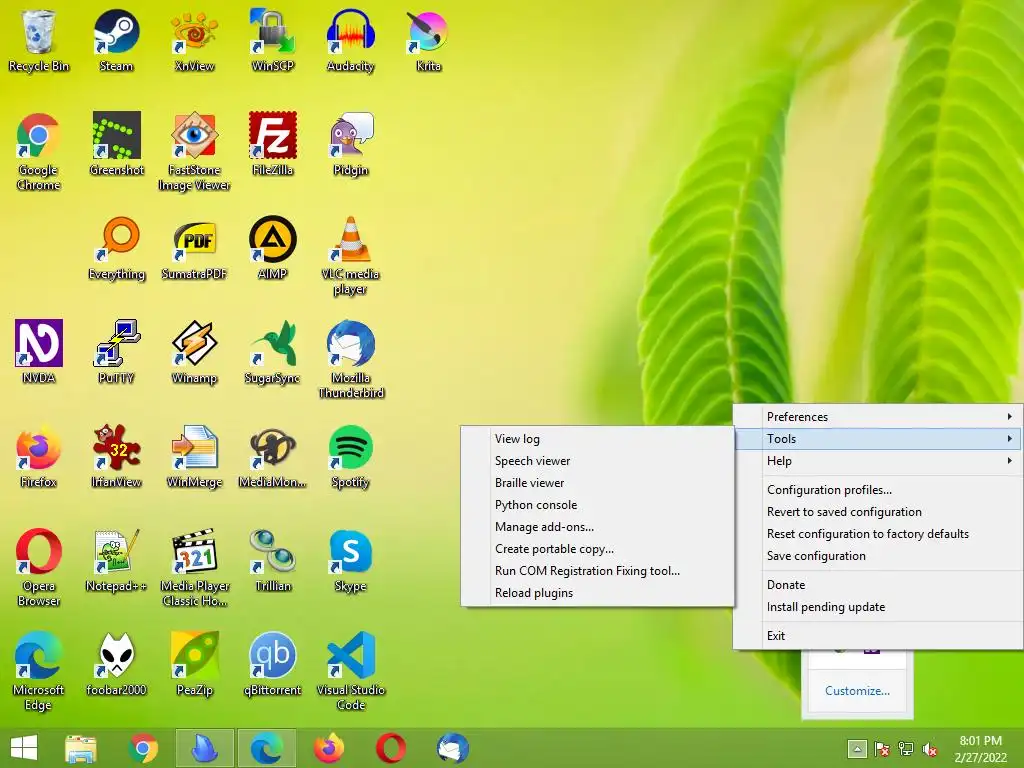
Task: Choose View log from Tools menu
Action: (x=598, y=439)
